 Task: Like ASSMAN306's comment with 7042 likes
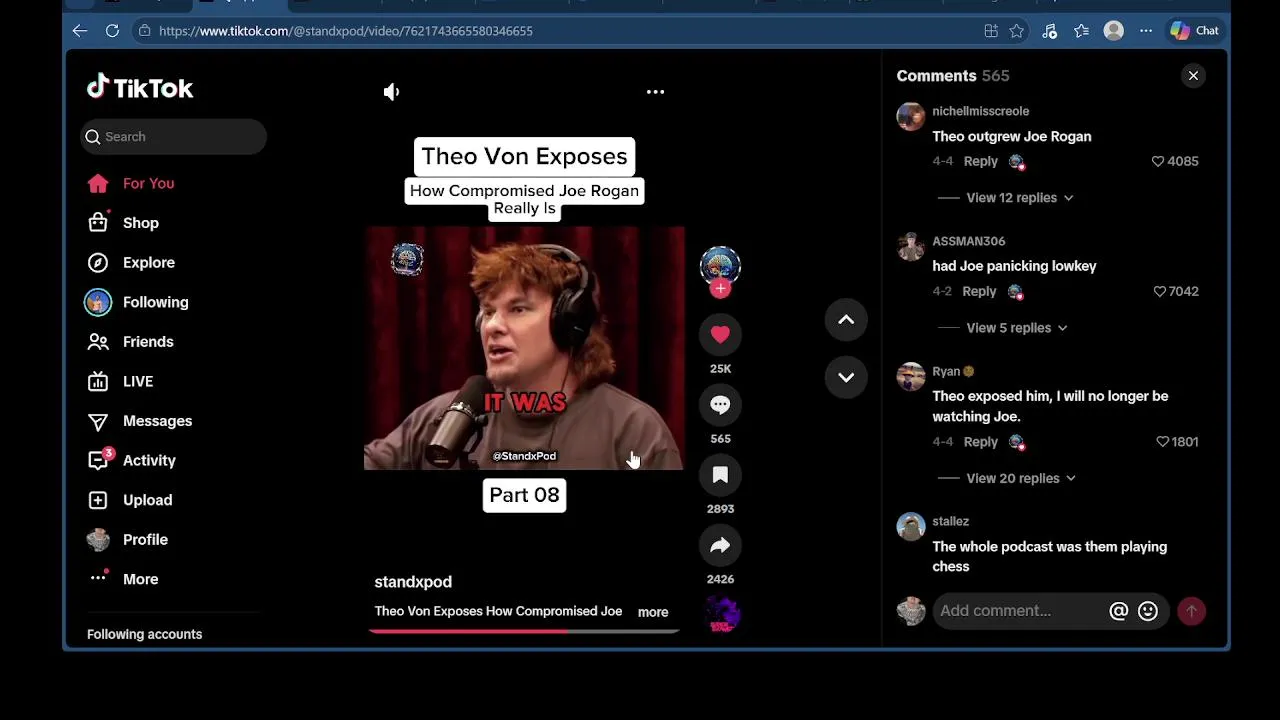tap(1159, 291)
